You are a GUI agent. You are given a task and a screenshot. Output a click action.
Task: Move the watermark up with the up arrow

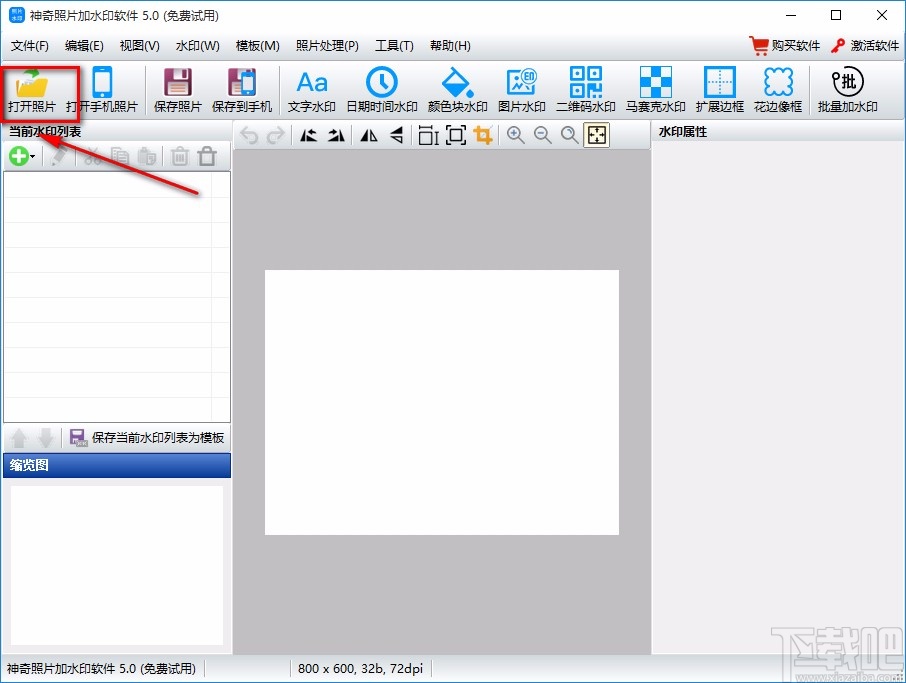click(x=18, y=438)
